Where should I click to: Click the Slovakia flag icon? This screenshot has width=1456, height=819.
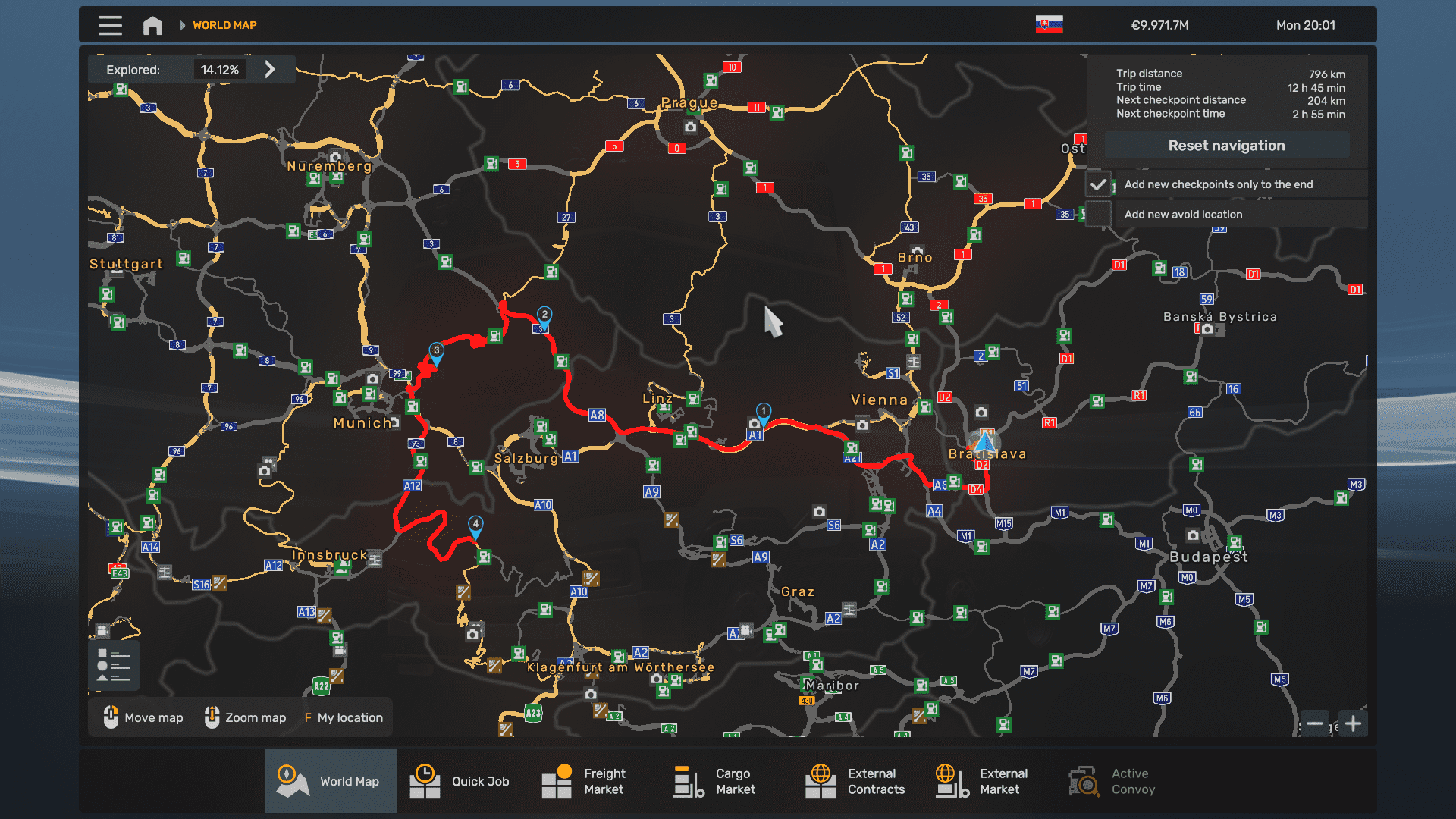coord(1049,25)
